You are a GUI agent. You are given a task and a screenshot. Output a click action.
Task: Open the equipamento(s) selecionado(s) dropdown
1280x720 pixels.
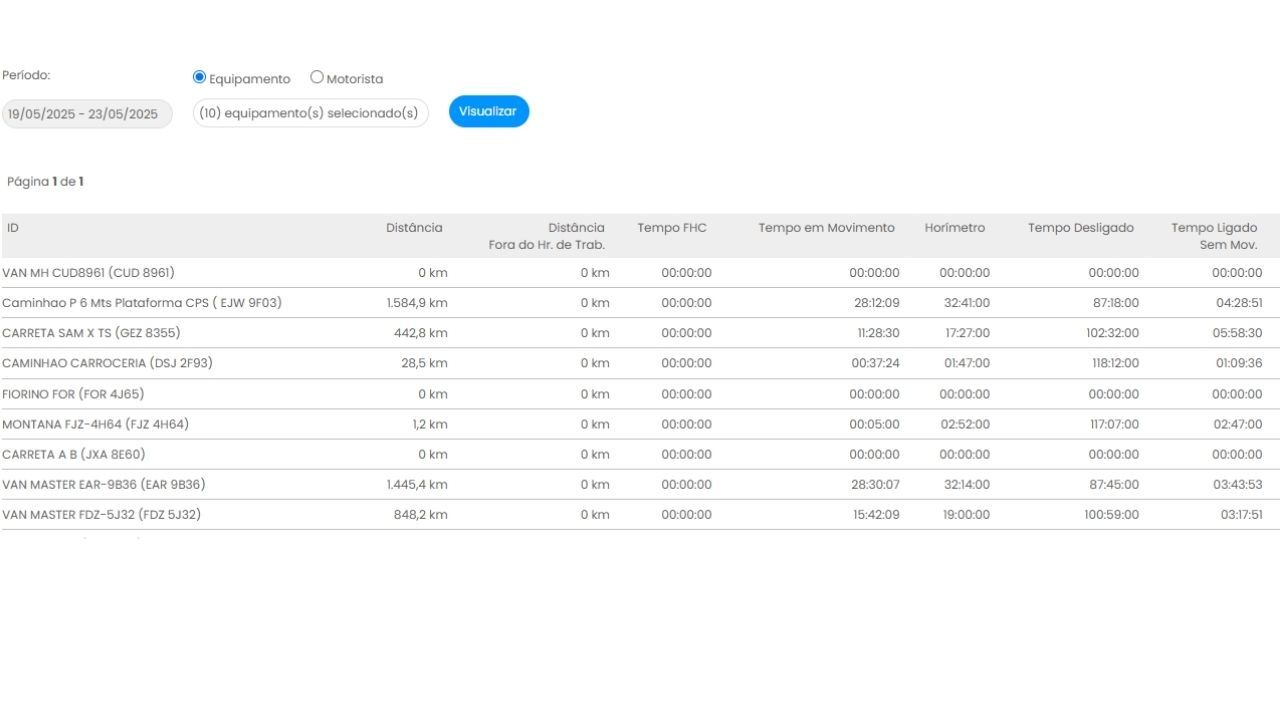(310, 113)
